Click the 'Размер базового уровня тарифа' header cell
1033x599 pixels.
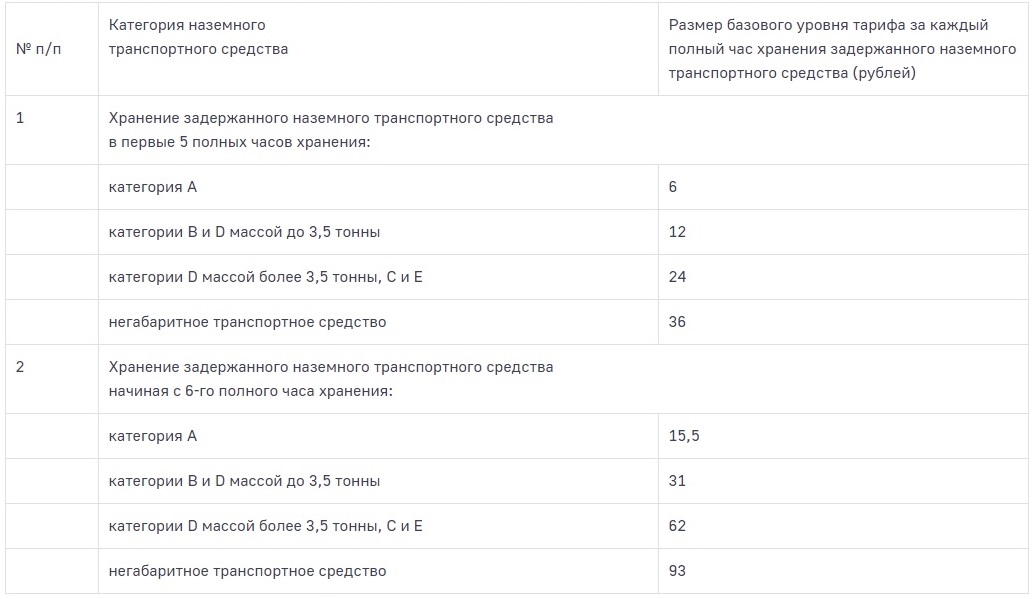click(843, 49)
